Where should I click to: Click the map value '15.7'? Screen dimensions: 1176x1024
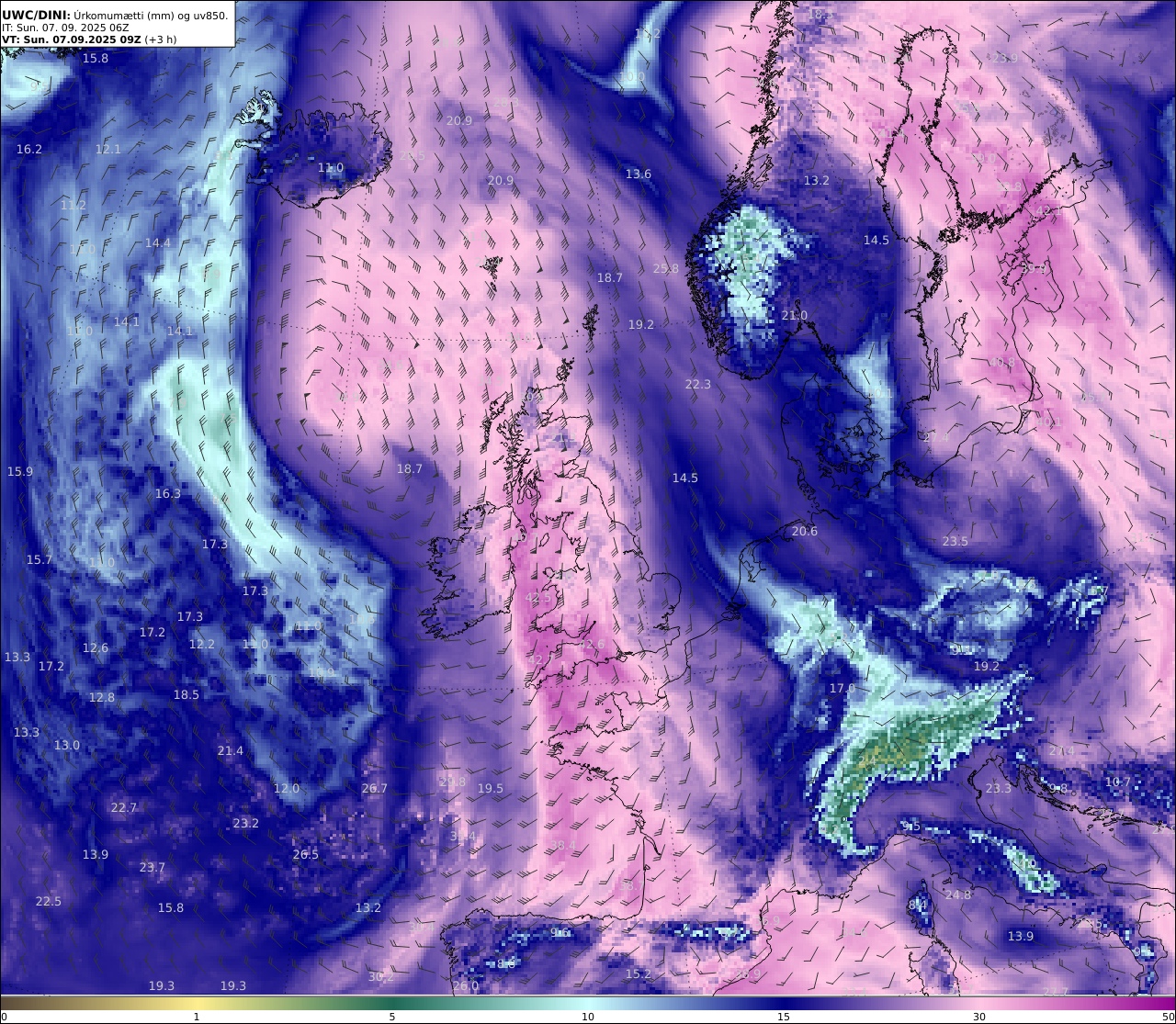[40, 559]
